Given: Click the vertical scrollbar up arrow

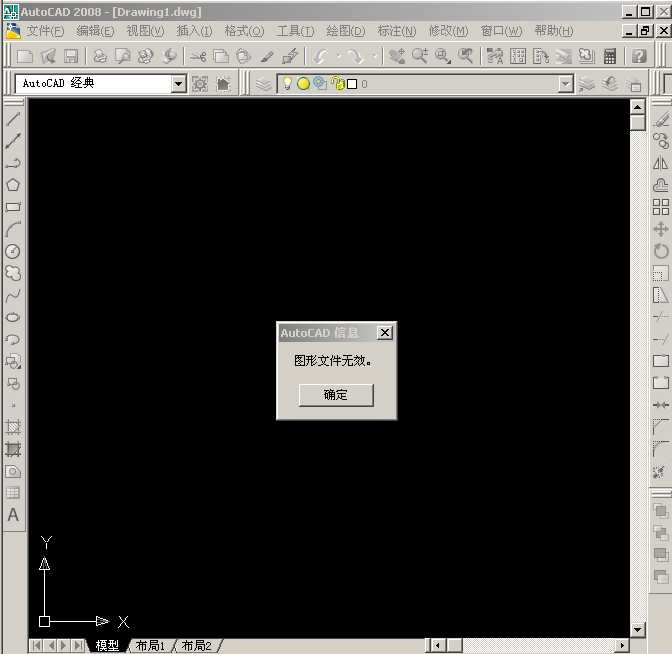Looking at the screenshot, I should [x=638, y=107].
